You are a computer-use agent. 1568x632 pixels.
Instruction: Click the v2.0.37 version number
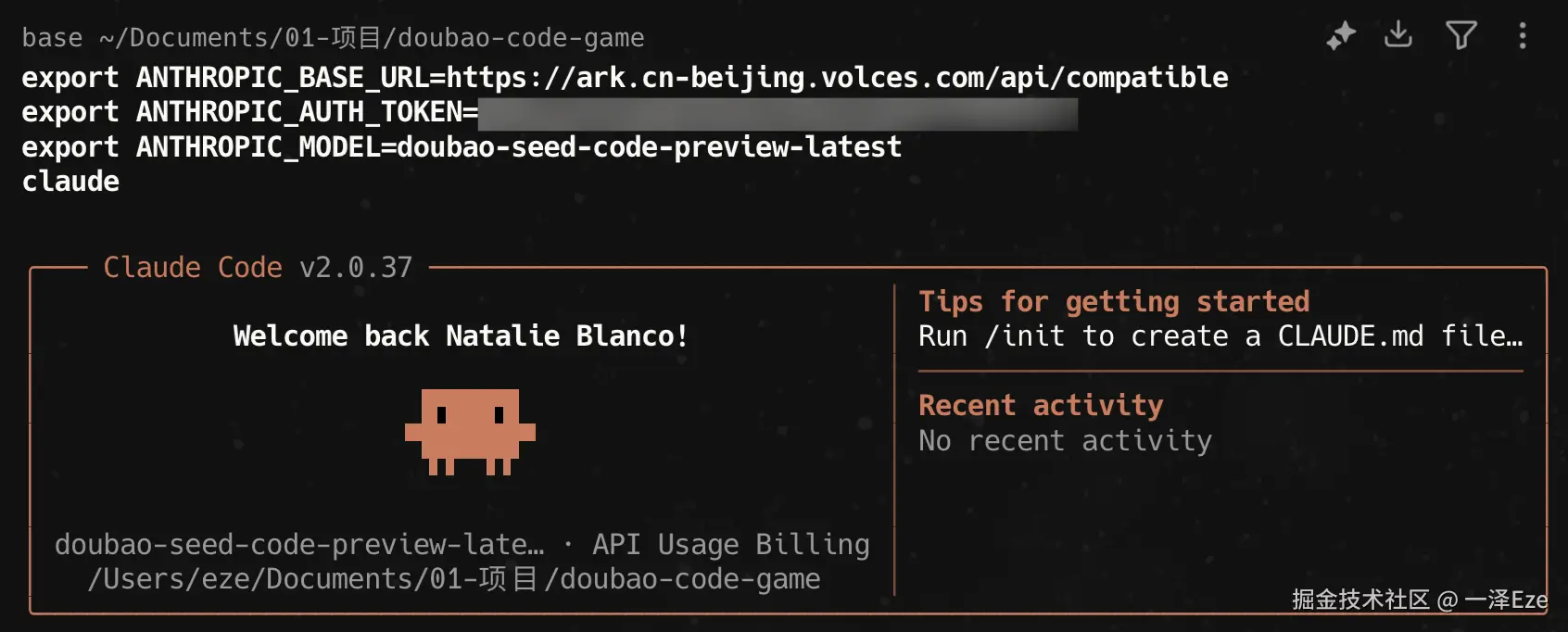356,267
